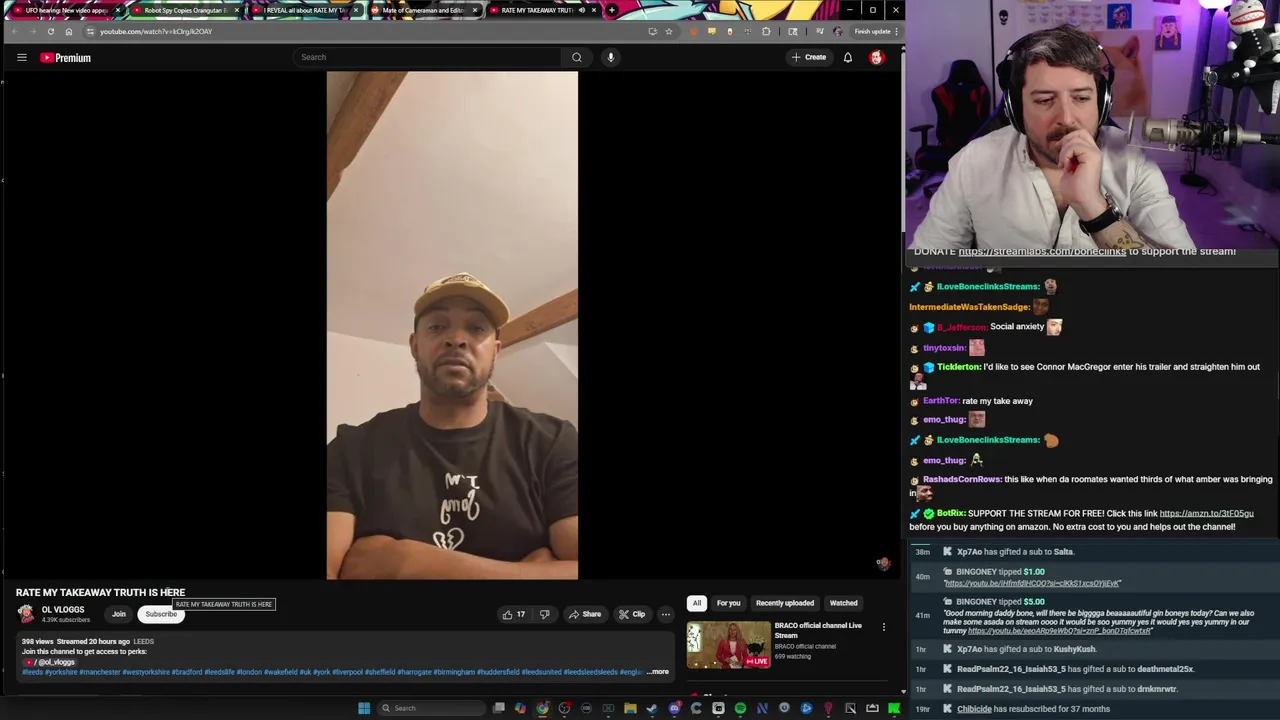Open OL VLOGGS channel avatar
The image size is (1280, 720).
tap(26, 614)
